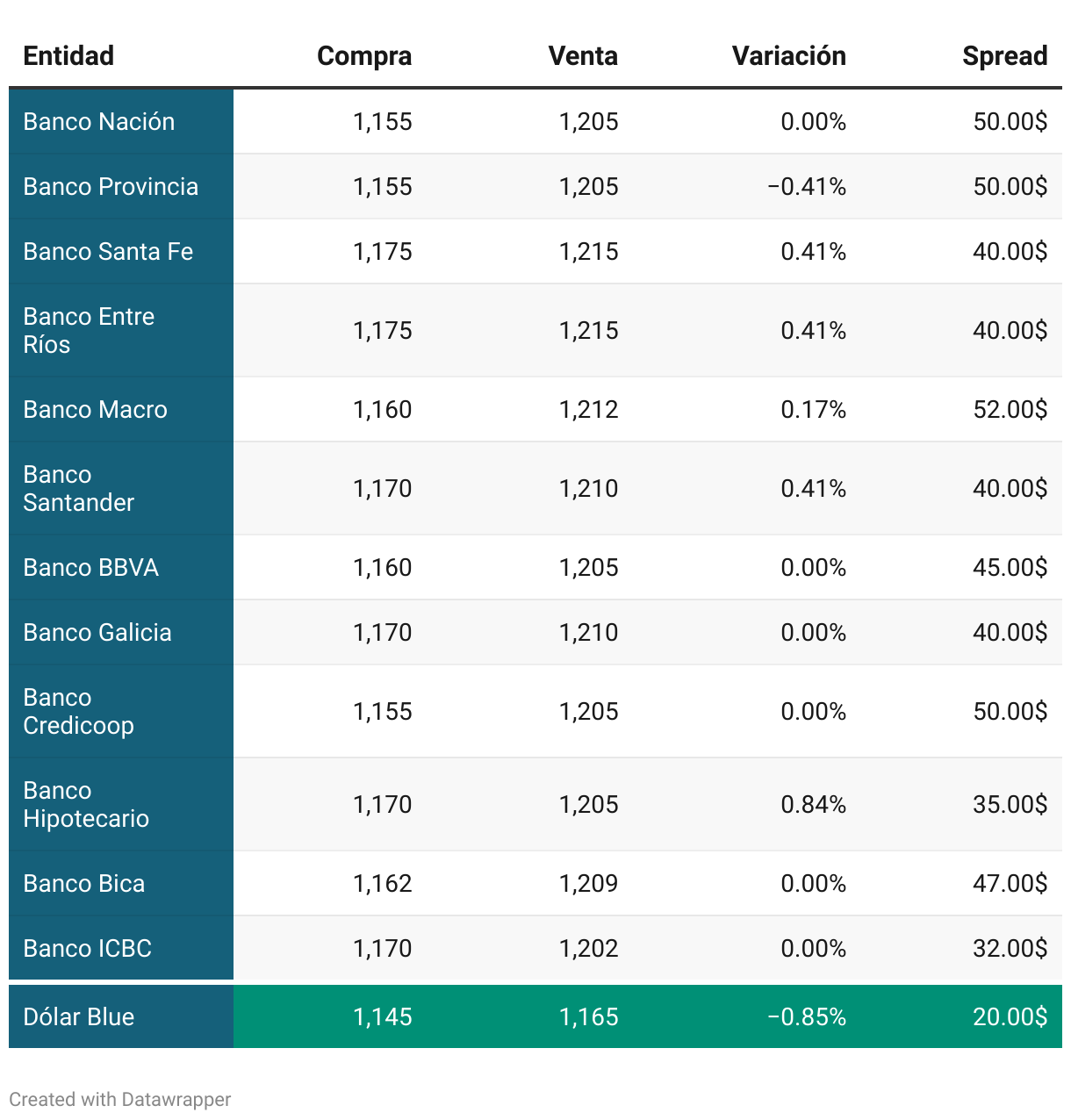Select the Banco ICBC row label

click(x=87, y=949)
